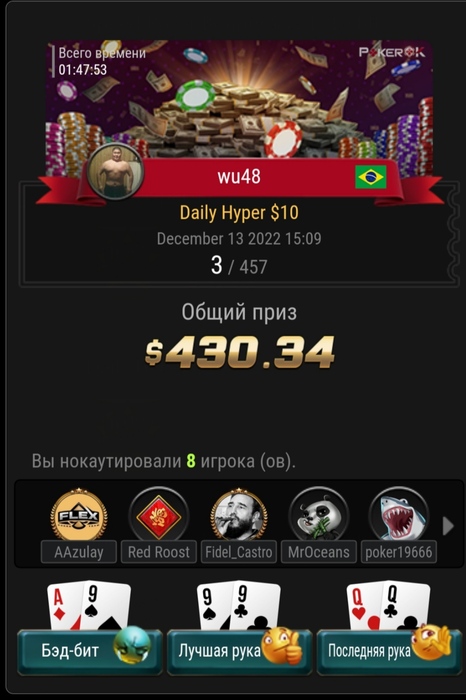Click the Brazil flag icon
The image size is (466, 700).
370,177
